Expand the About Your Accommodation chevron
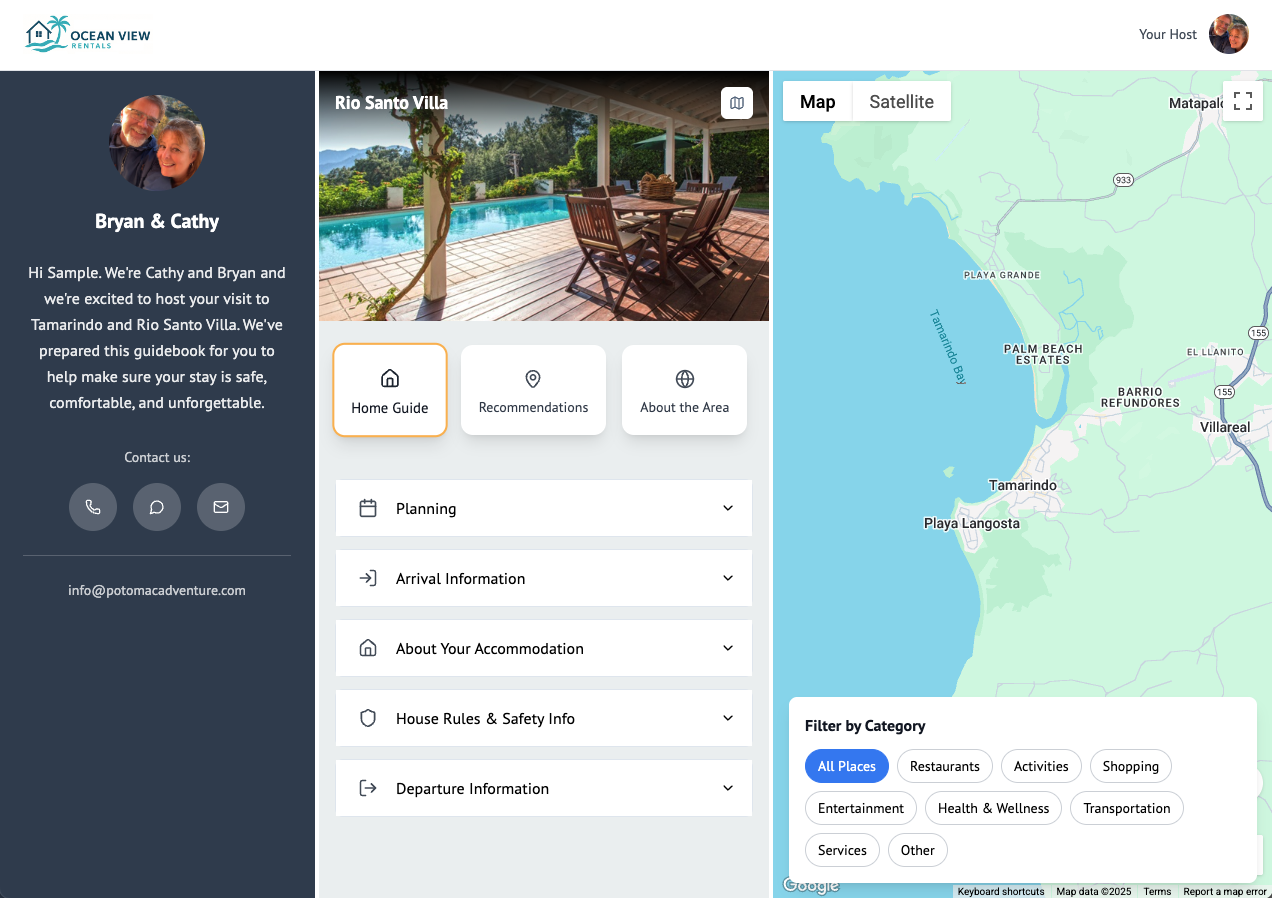The image size is (1272, 898). [x=728, y=648]
